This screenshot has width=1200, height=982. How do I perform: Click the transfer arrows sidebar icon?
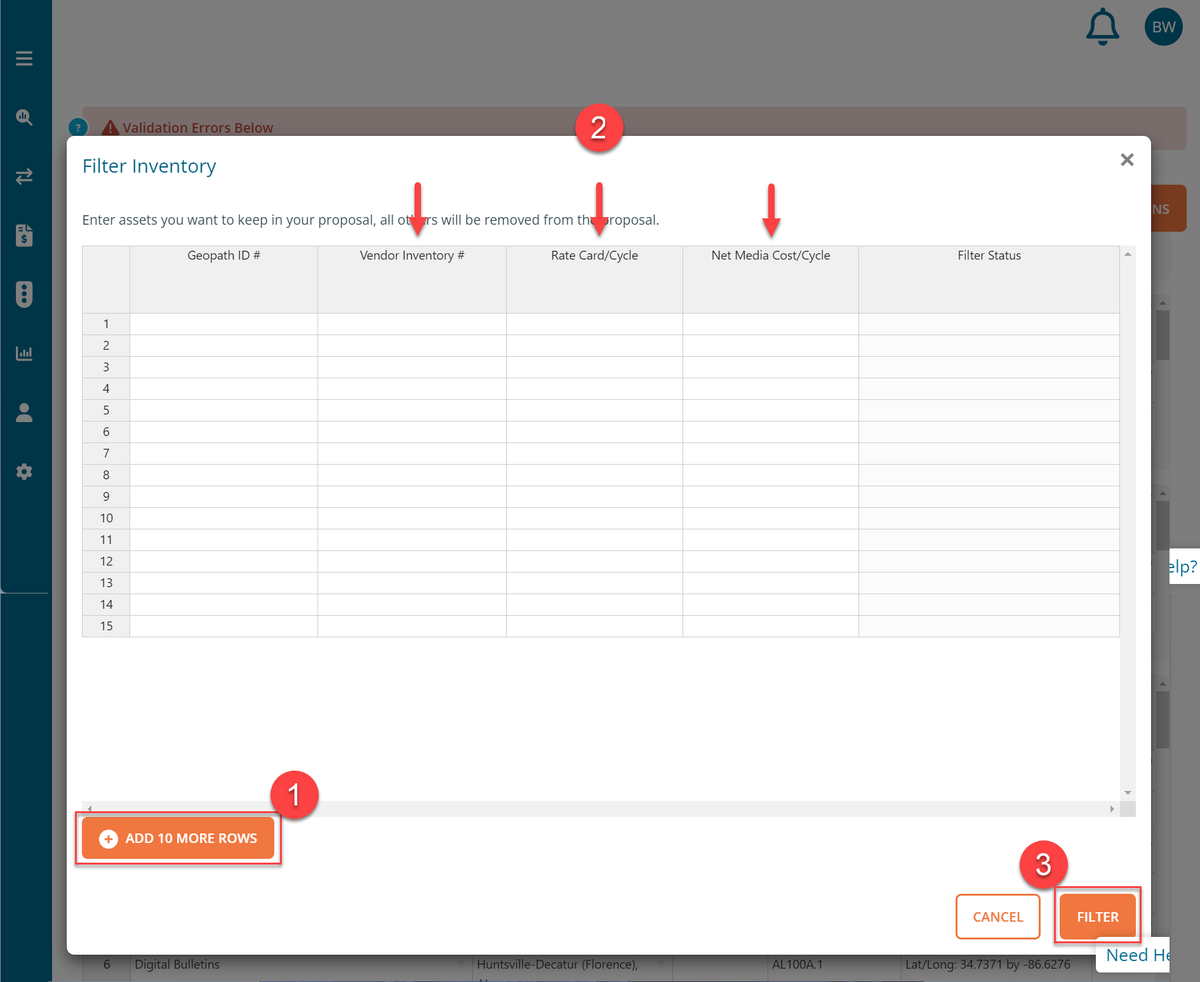coord(25,176)
